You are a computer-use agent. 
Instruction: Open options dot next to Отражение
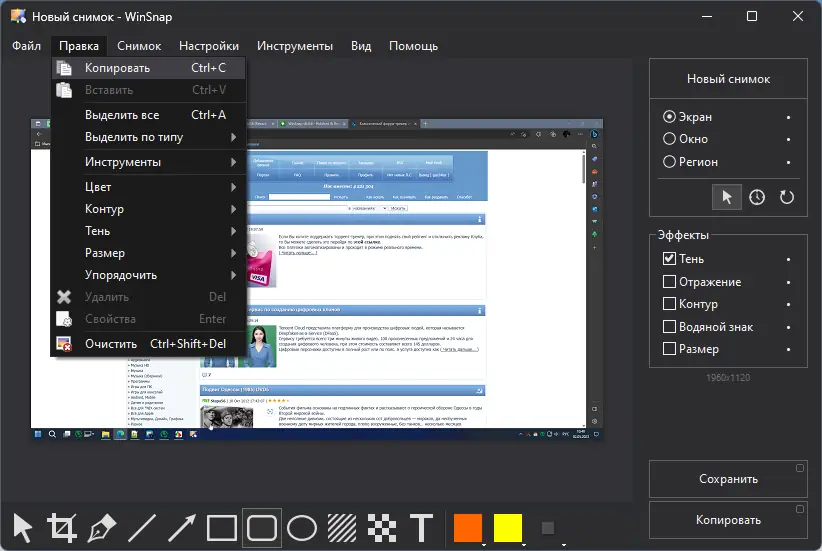[x=788, y=282]
